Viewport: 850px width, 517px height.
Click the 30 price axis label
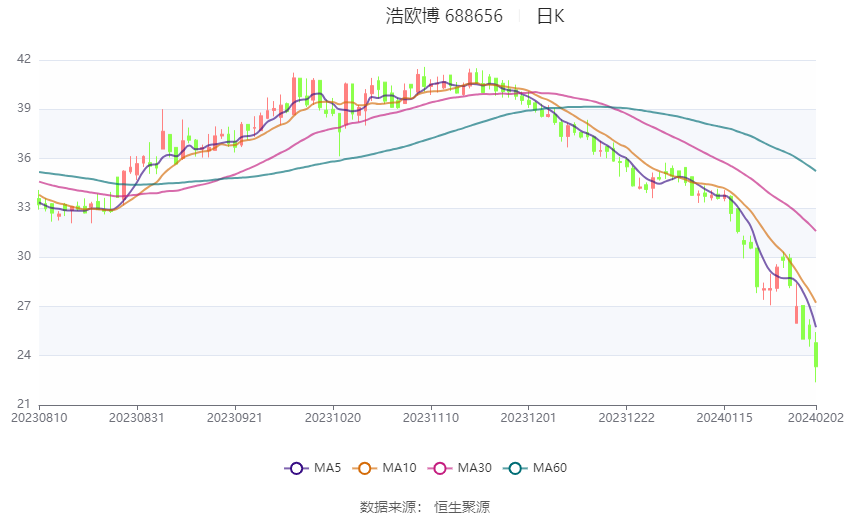(24, 256)
